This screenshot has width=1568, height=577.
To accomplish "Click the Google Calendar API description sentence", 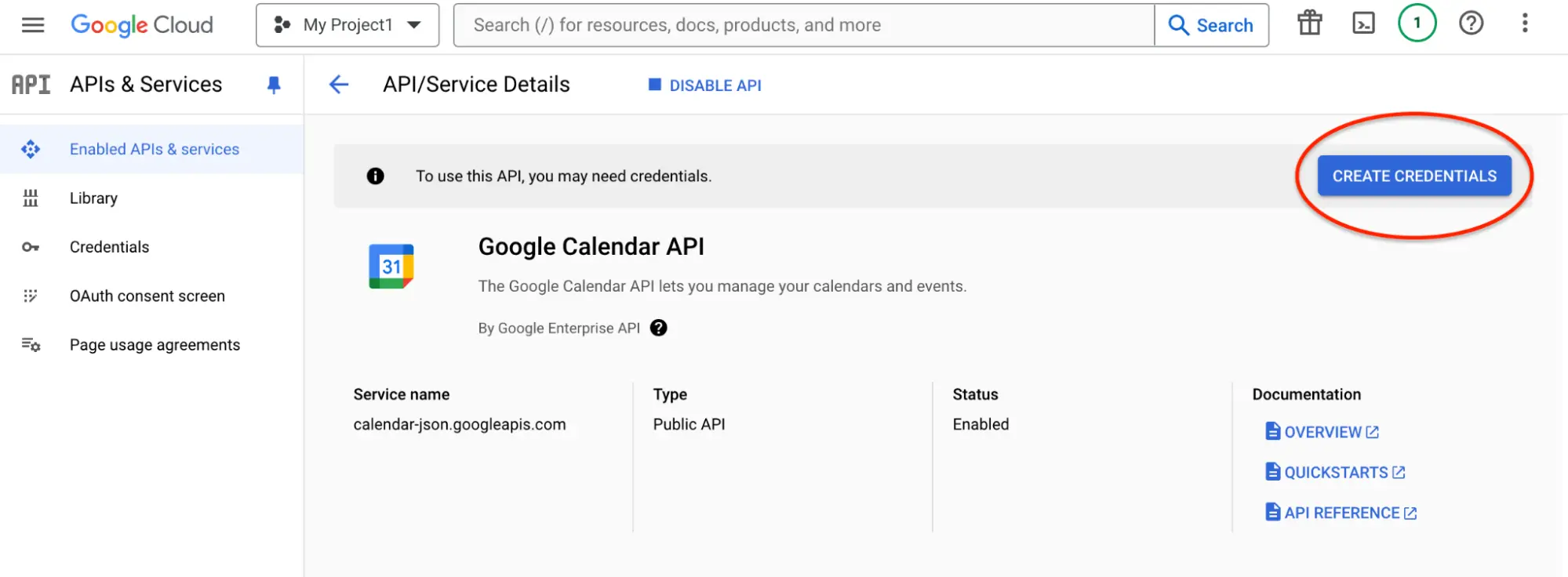I will pos(722,286).
